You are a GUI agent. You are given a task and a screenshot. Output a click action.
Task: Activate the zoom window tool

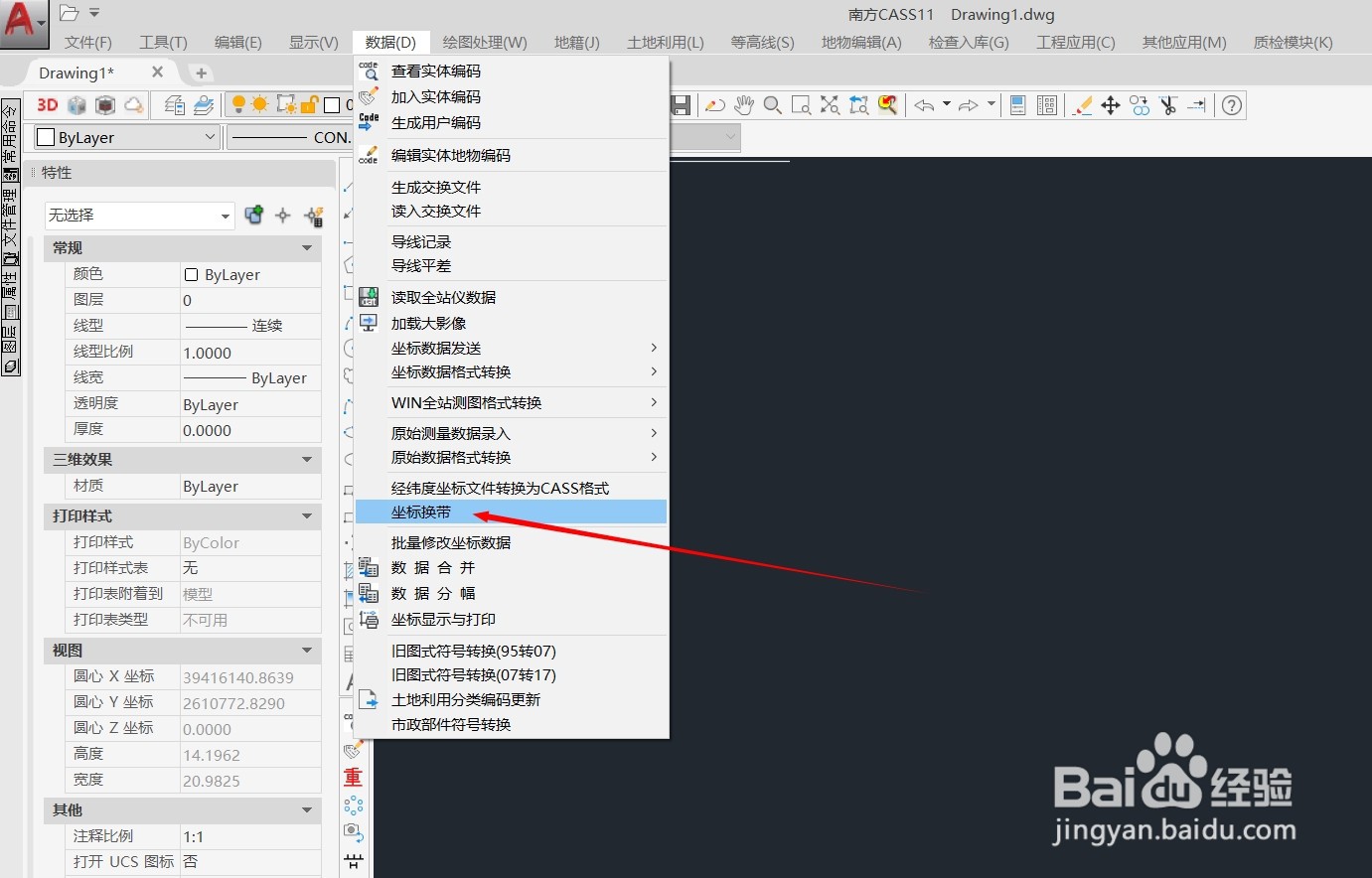click(x=801, y=105)
